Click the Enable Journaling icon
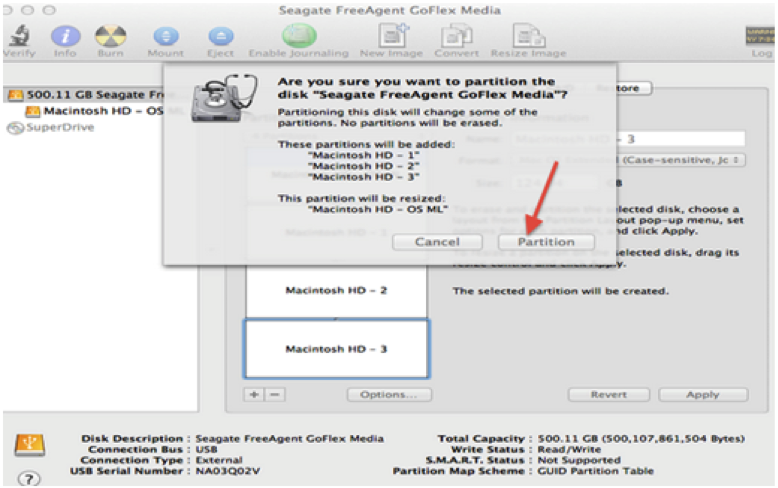Image resolution: width=778 pixels, height=488 pixels. (299, 36)
